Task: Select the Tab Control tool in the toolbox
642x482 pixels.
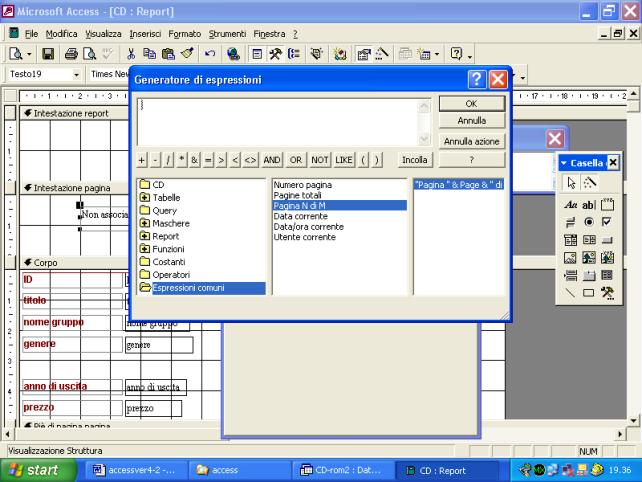Action: (588, 275)
